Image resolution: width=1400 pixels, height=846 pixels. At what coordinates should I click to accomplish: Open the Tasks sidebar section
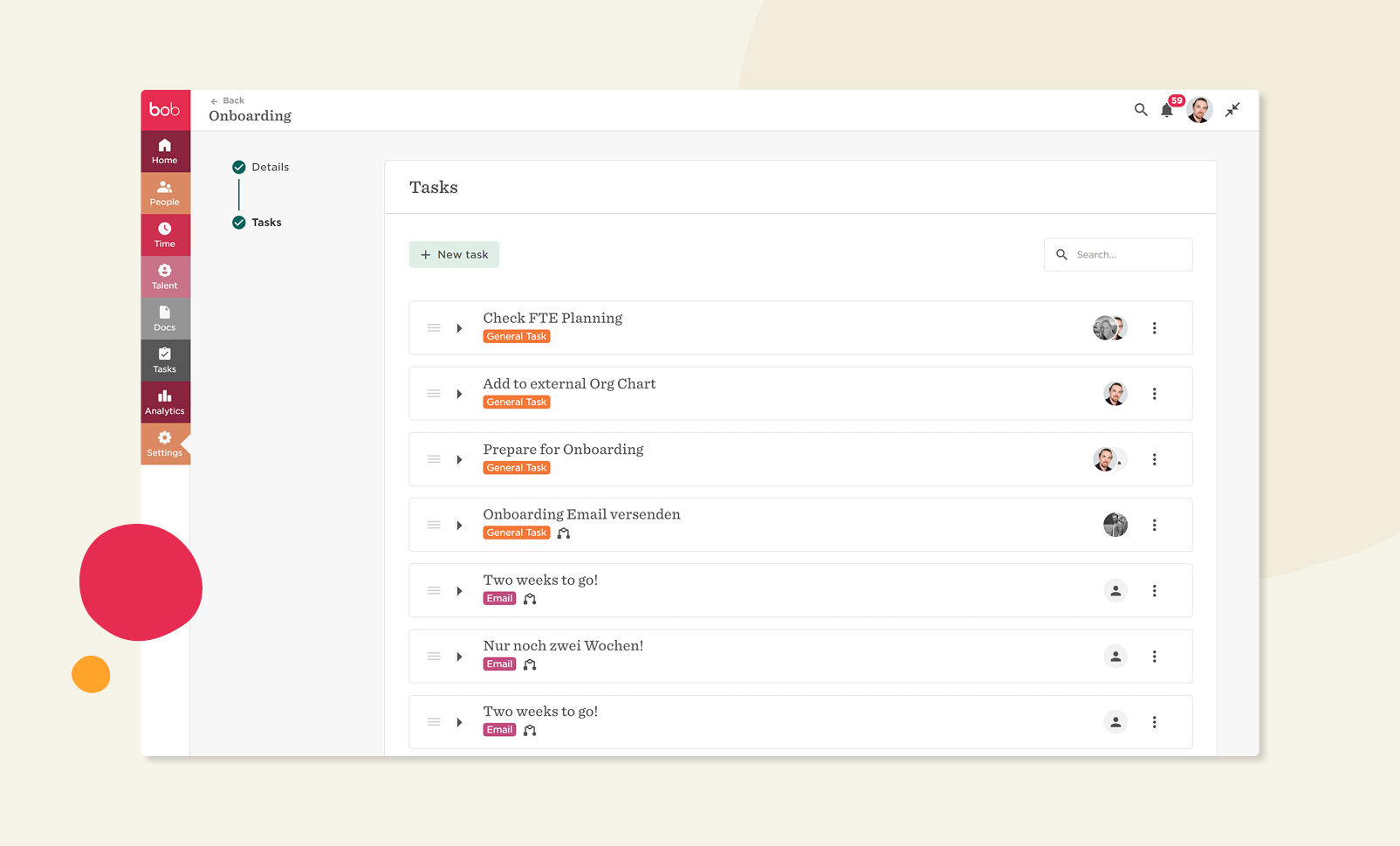coord(165,361)
